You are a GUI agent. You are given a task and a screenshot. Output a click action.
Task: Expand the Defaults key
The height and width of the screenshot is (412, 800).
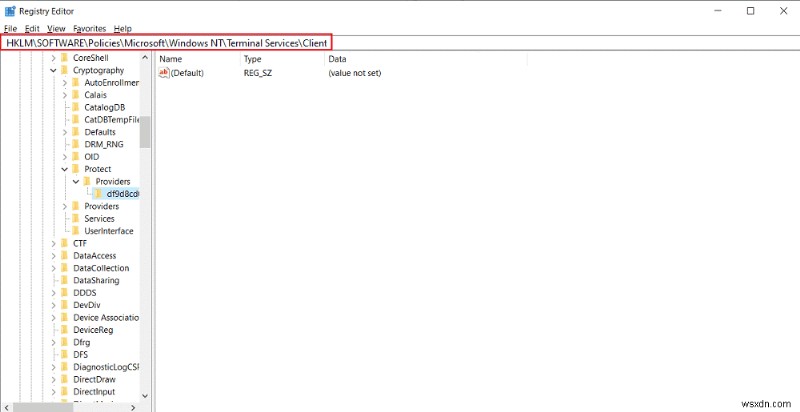pos(65,132)
